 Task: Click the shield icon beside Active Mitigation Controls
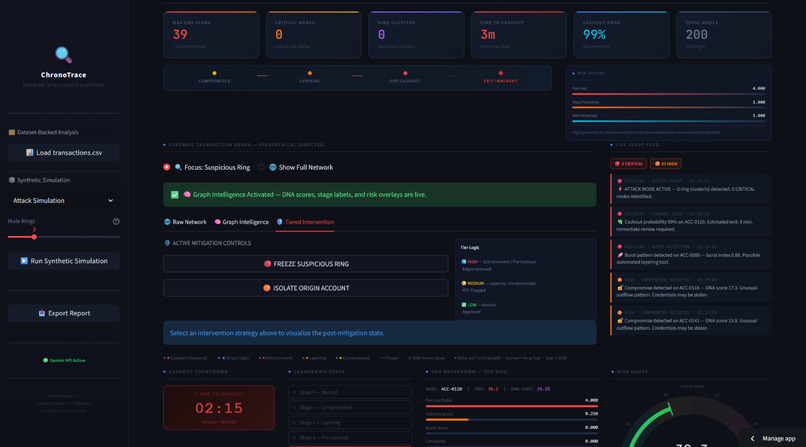coord(167,243)
